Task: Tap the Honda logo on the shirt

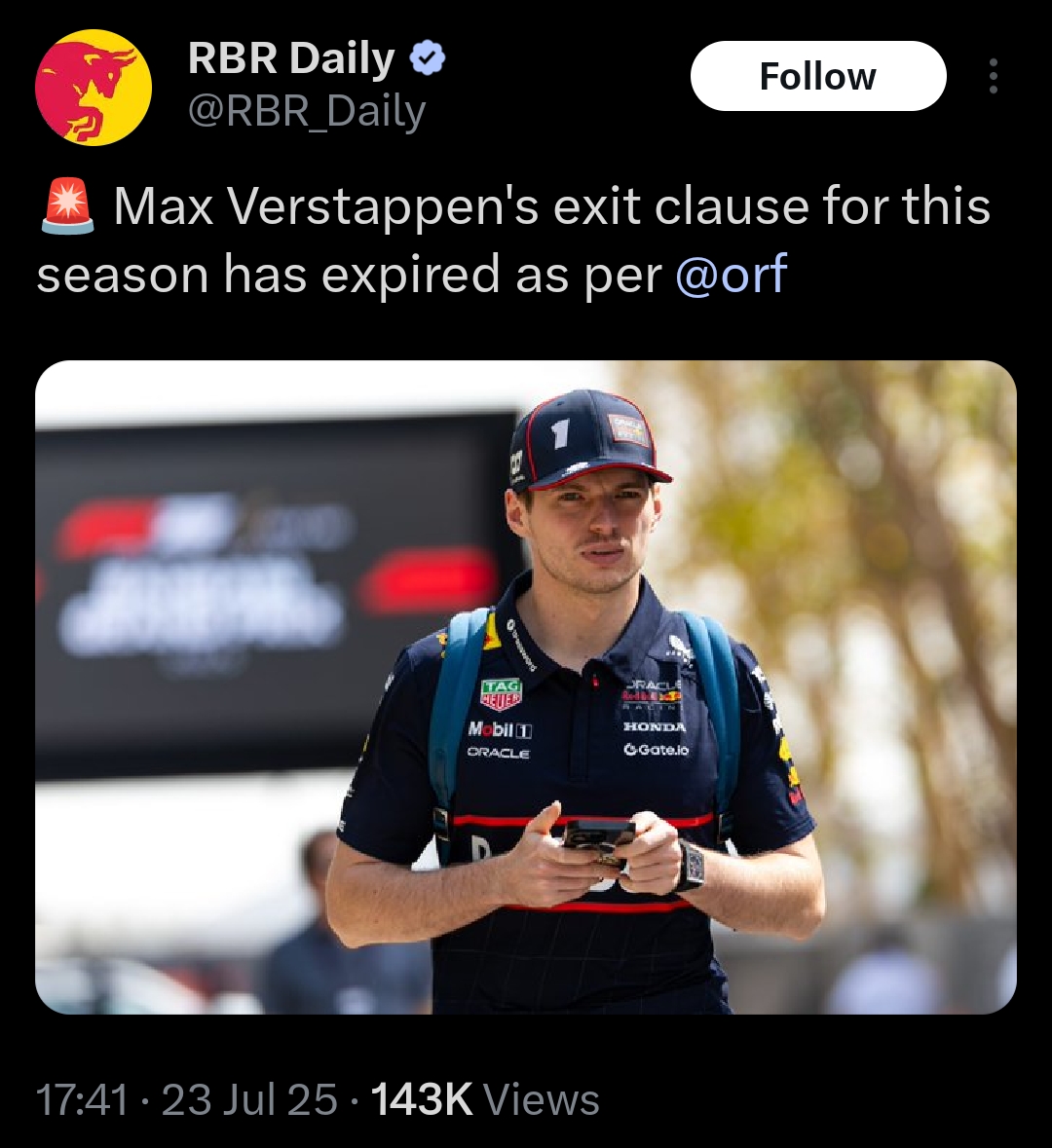Action: click(x=655, y=727)
